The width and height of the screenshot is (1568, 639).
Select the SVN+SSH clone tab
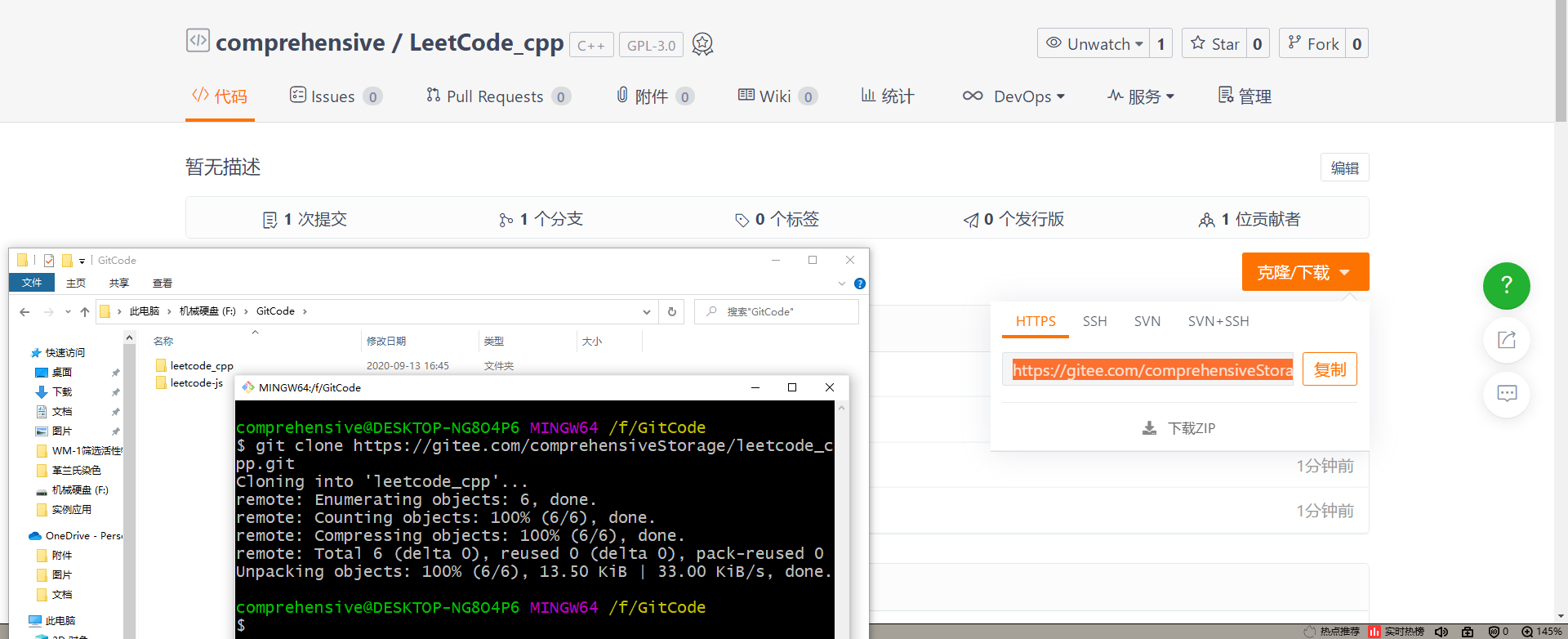(x=1218, y=321)
